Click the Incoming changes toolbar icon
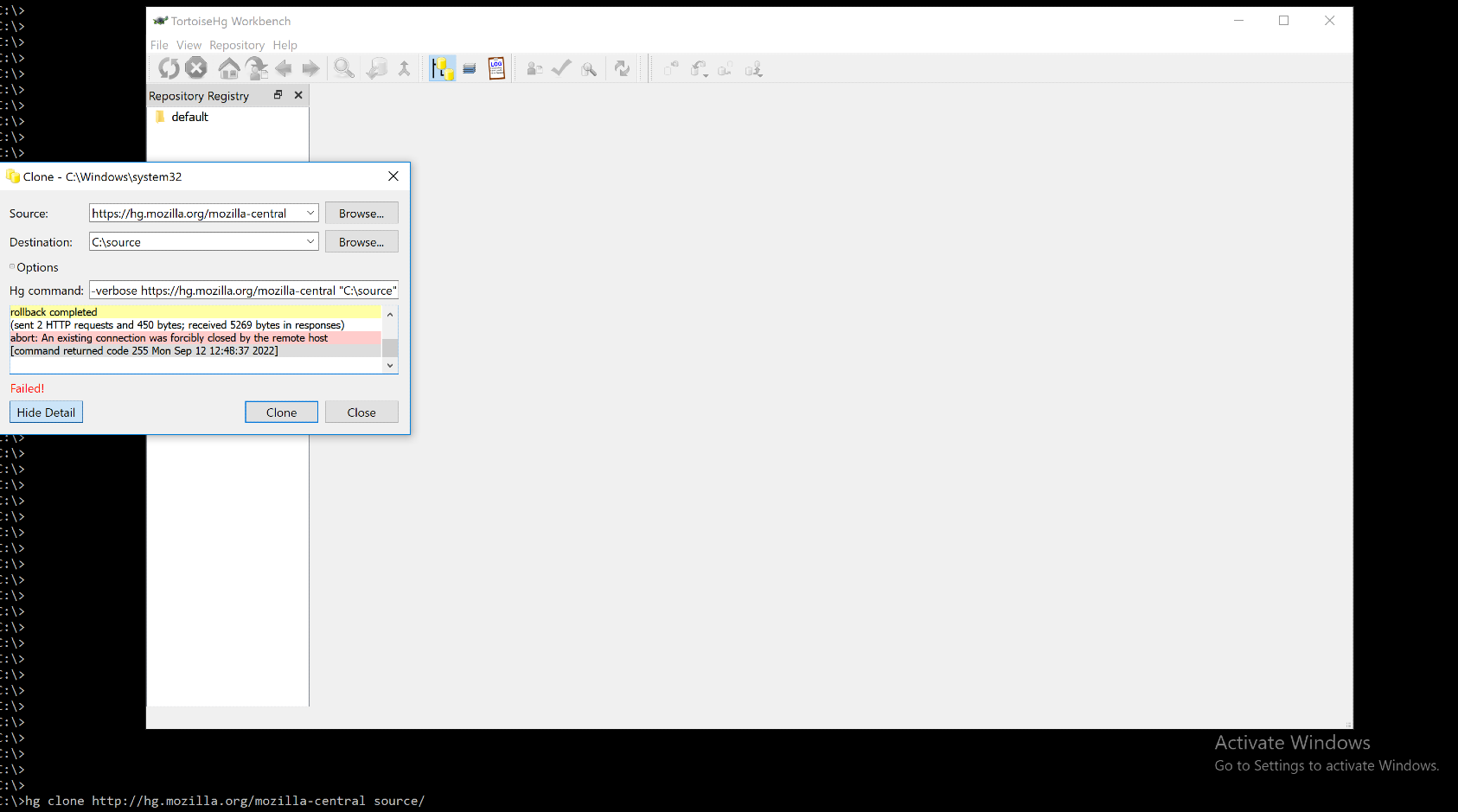 click(671, 68)
